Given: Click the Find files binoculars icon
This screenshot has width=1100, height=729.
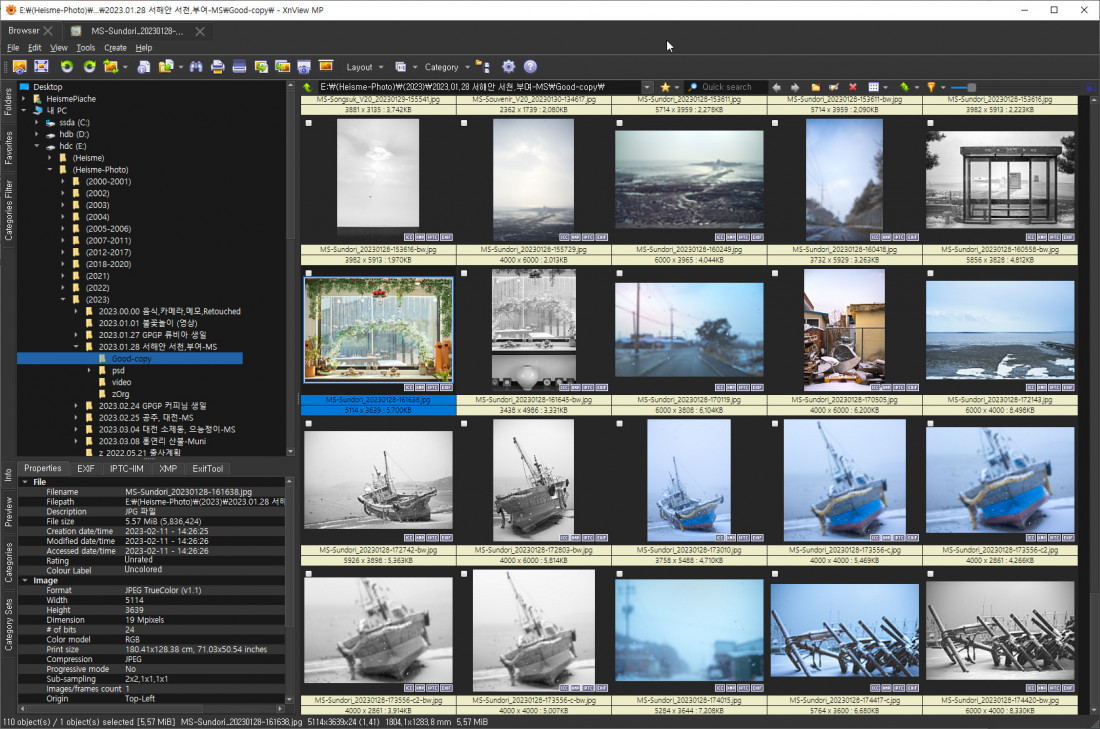Looking at the screenshot, I should 196,67.
